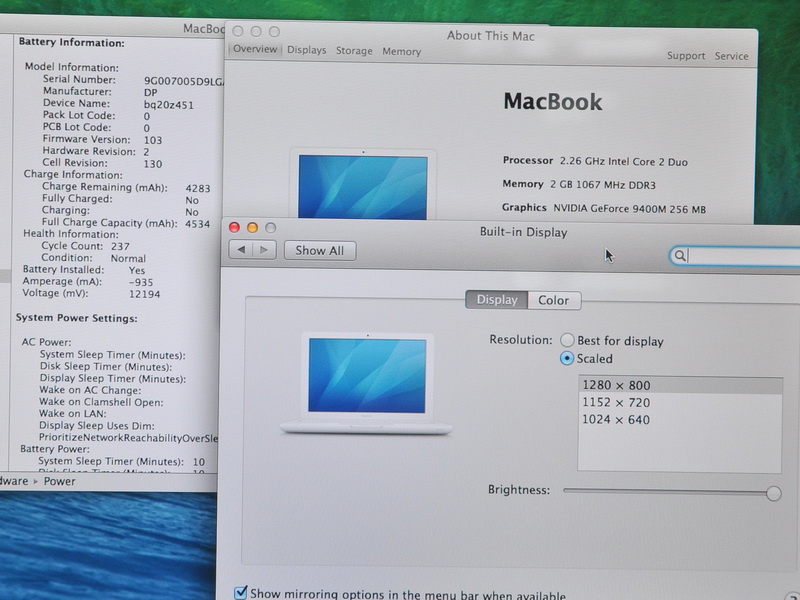The width and height of the screenshot is (800, 600).
Task: Click the Display Sleep Uses Dim row
Action: (x=96, y=426)
